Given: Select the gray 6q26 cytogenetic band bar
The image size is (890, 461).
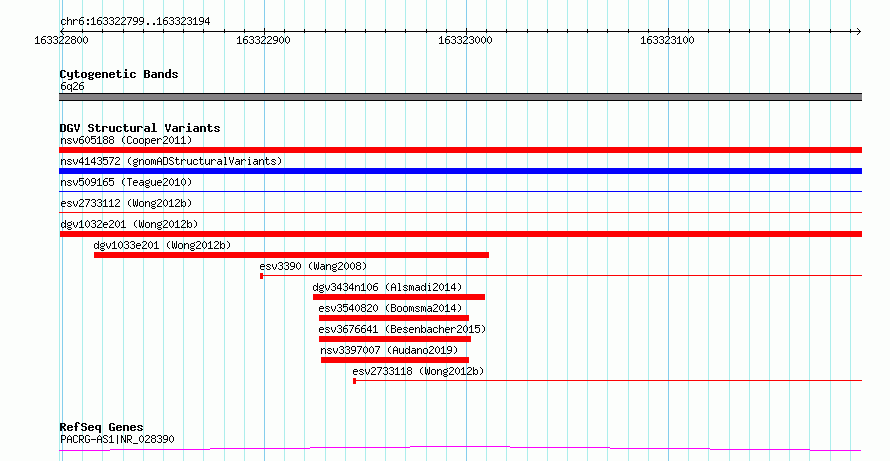Looking at the screenshot, I should point(460,97).
